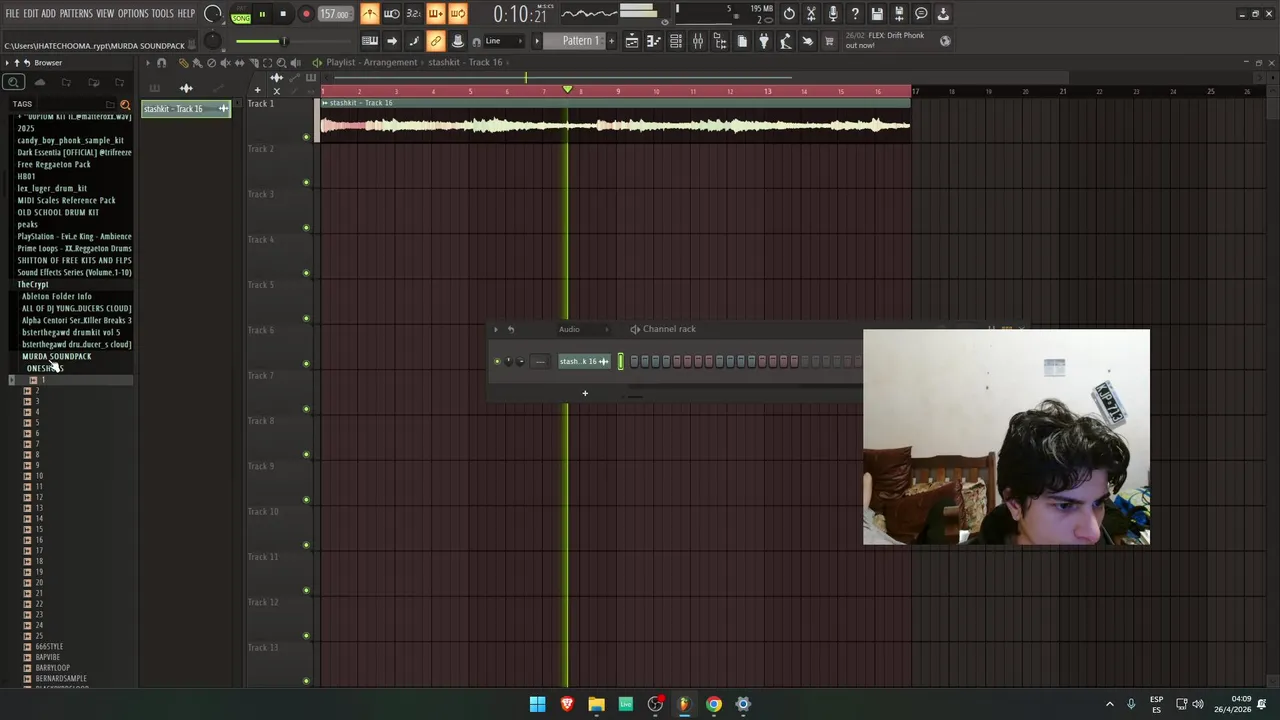Open the VIEW menu
This screenshot has height=720, width=1280.
(105, 14)
